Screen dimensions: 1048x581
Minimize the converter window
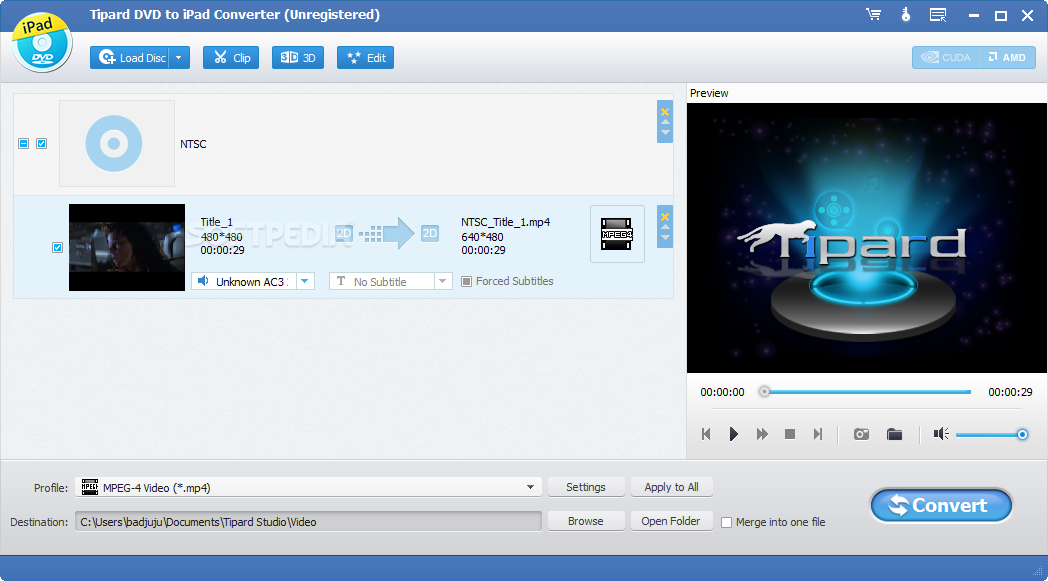[x=974, y=15]
